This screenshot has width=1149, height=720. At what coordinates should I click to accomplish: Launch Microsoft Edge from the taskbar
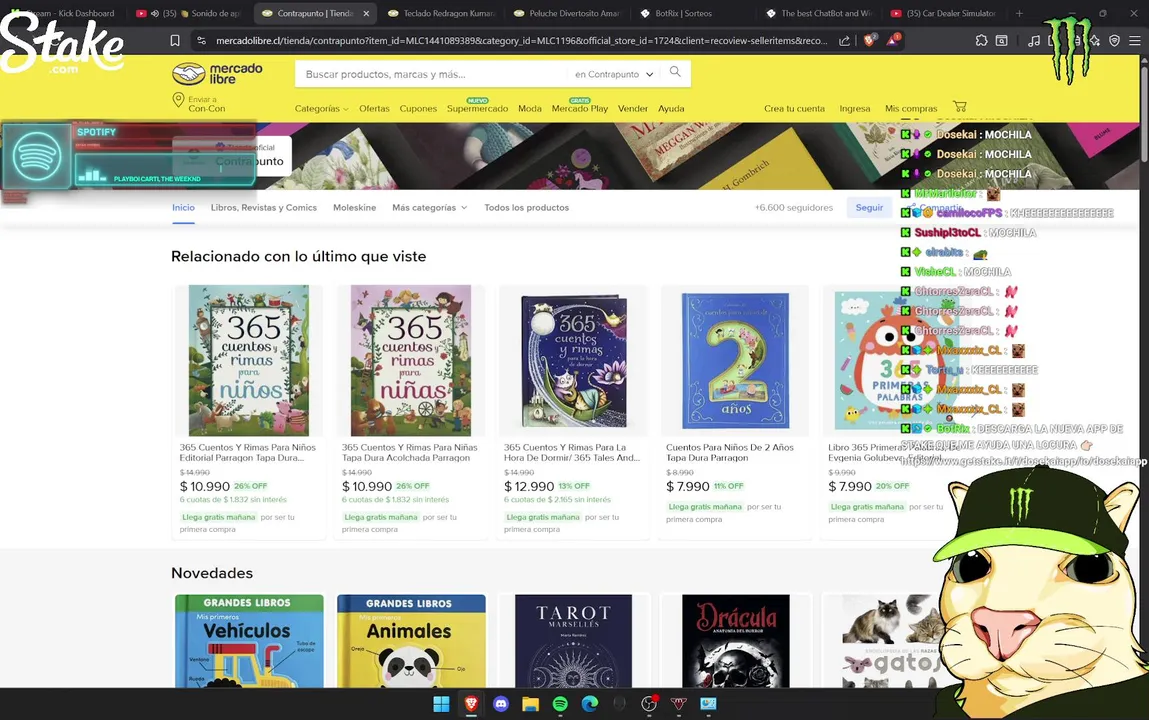590,704
